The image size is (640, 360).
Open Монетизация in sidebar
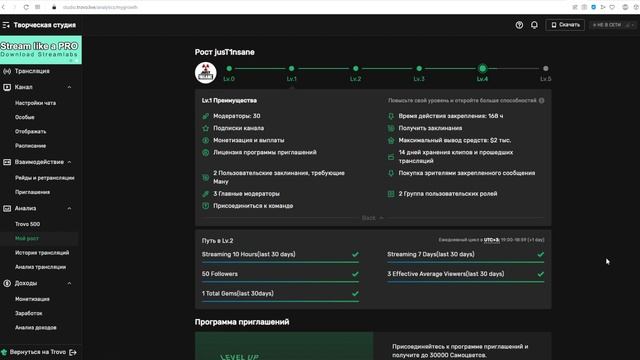32,299
